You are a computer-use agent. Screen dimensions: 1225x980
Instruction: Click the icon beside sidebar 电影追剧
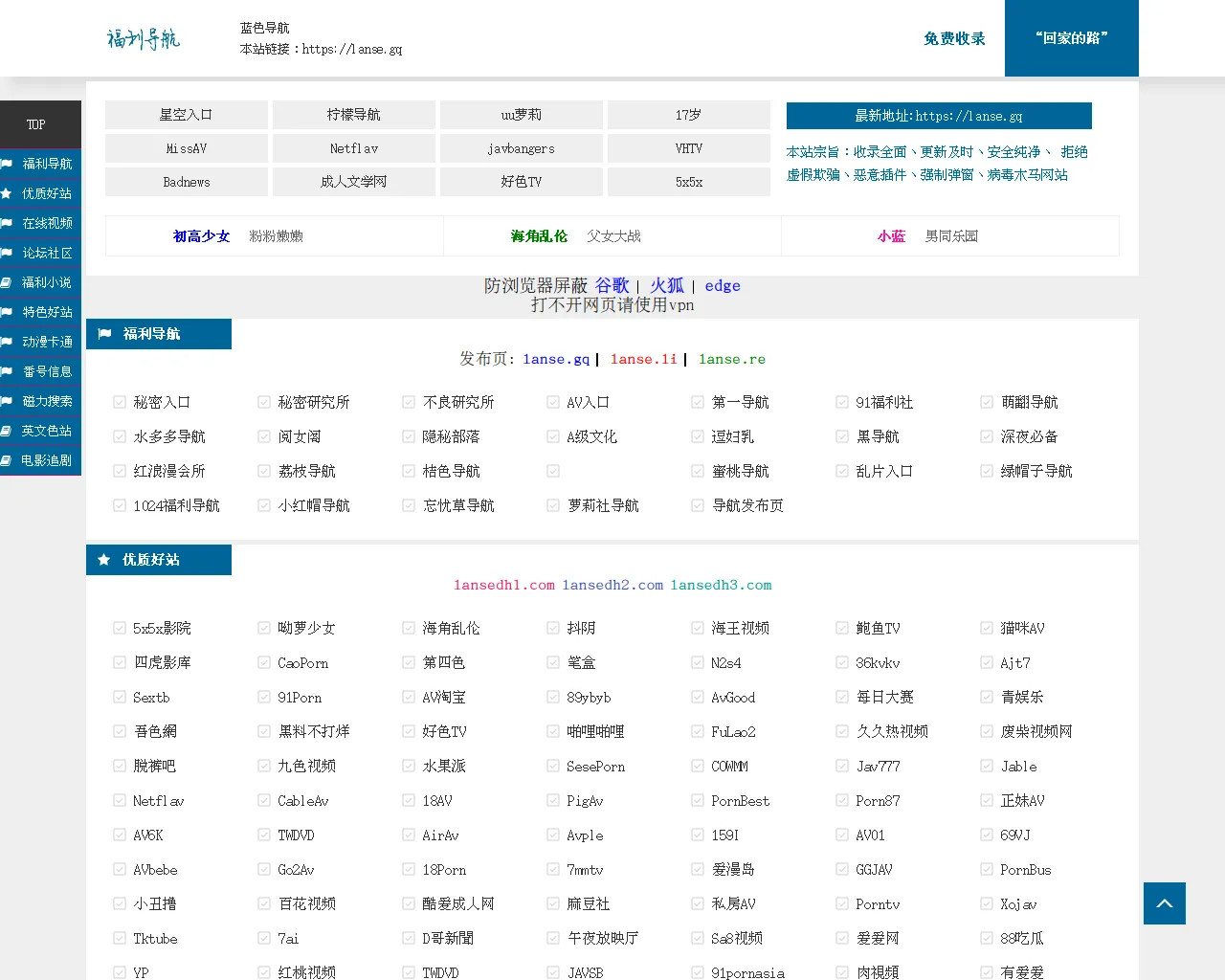coord(7,460)
